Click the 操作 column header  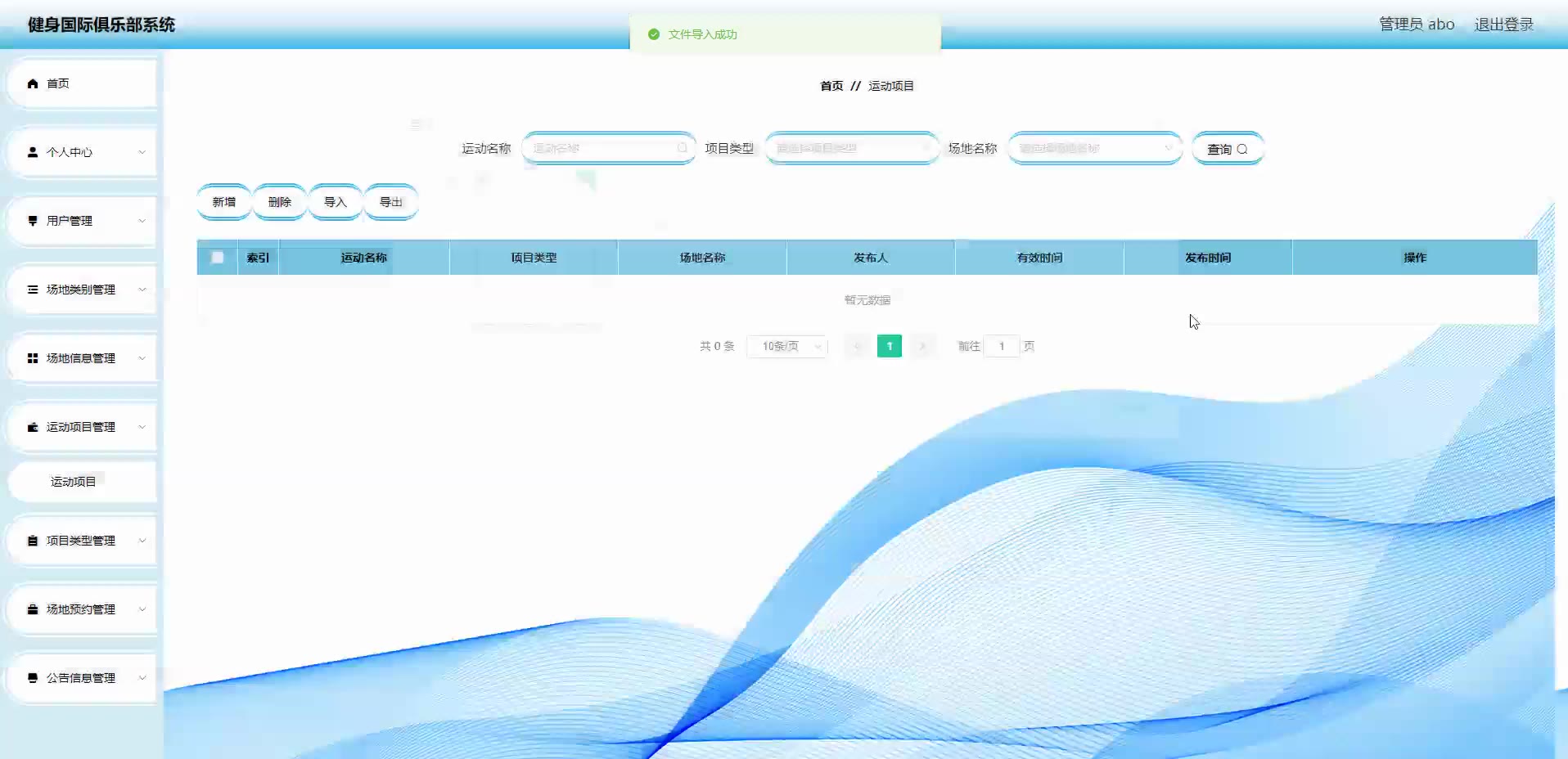click(x=1415, y=258)
